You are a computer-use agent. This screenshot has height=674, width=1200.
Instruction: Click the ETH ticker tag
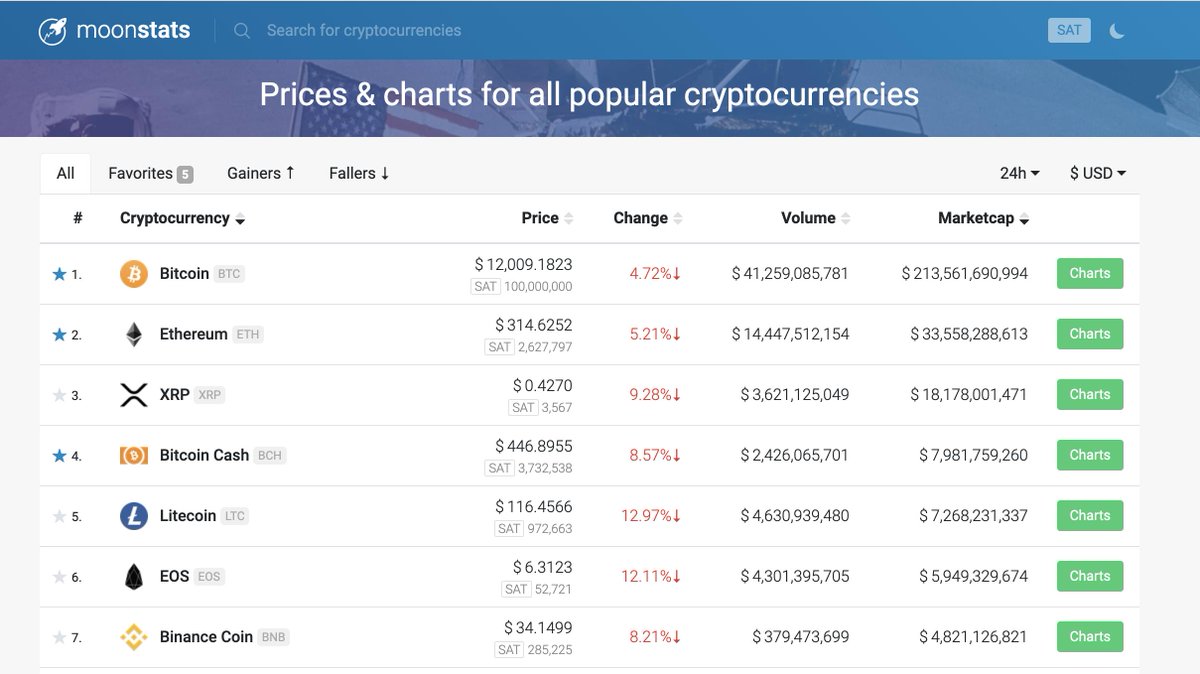tap(248, 334)
